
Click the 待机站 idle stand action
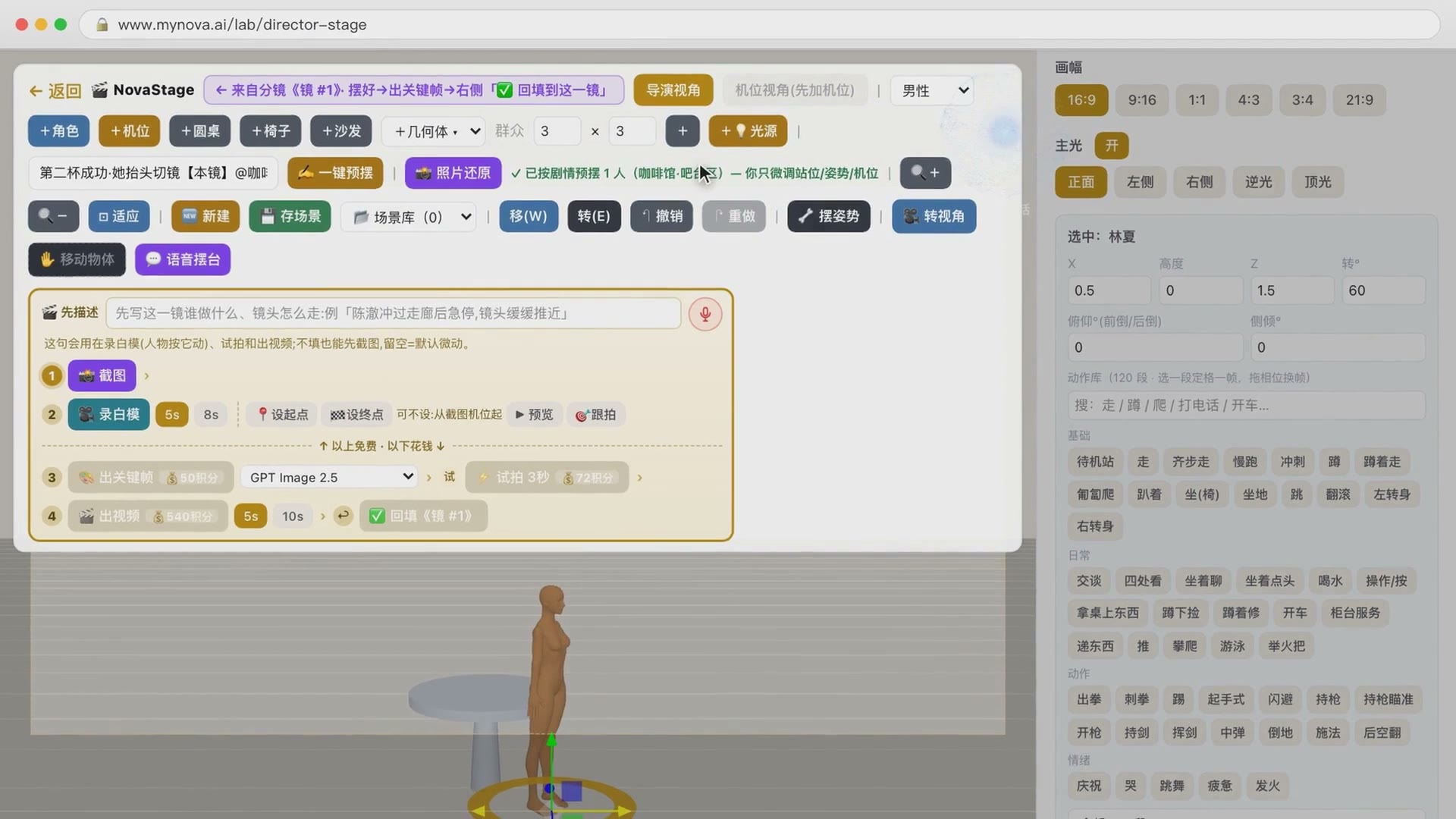tap(1095, 462)
